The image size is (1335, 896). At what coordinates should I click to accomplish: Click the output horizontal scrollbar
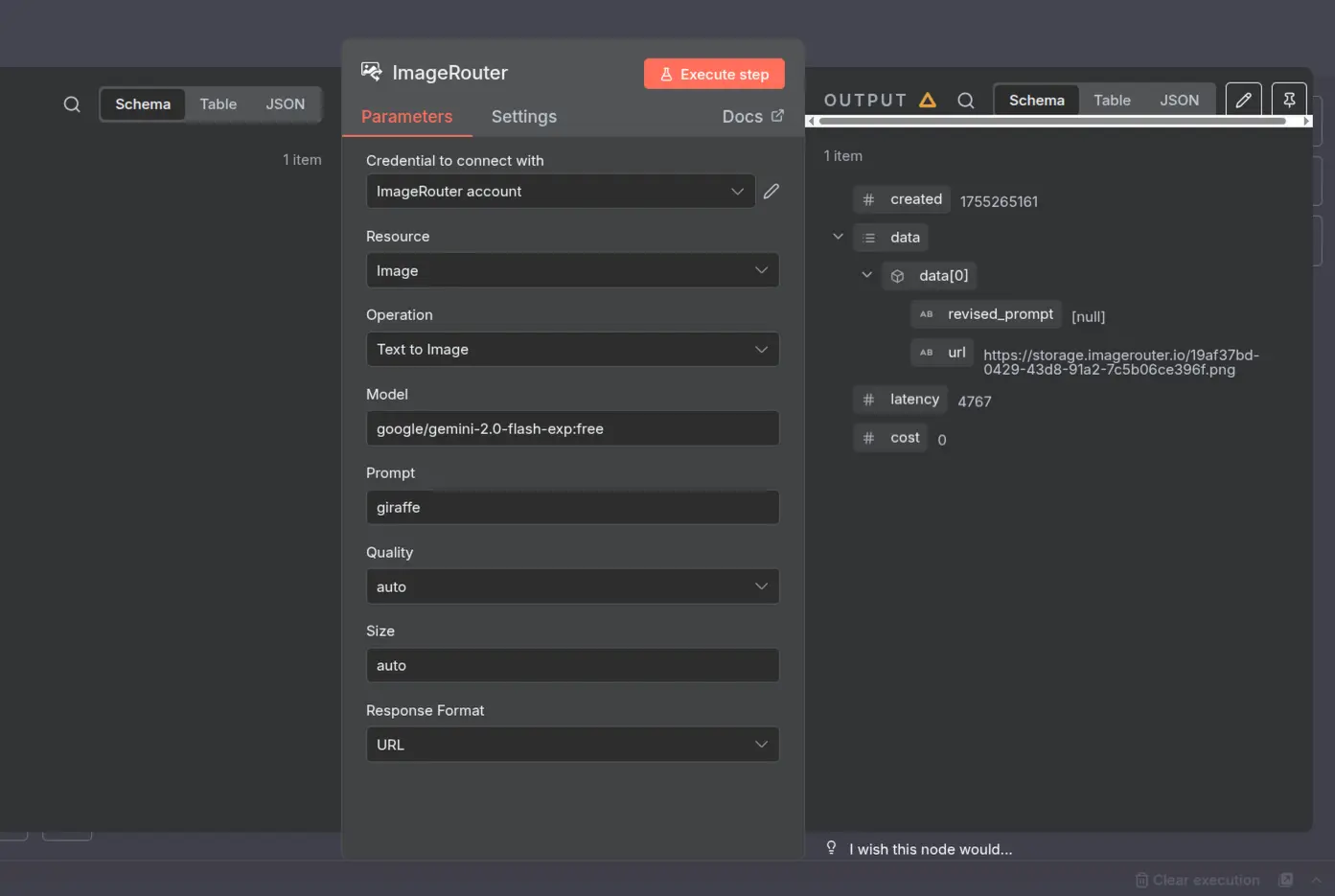point(1052,122)
